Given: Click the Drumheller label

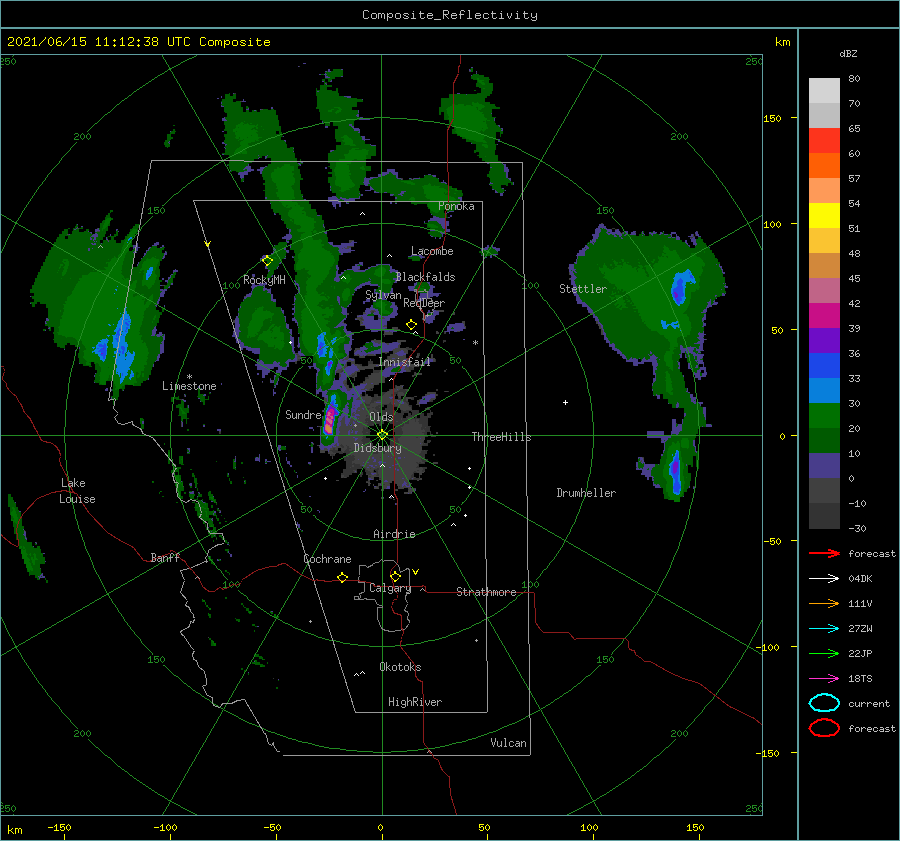Looking at the screenshot, I should pos(586,493).
